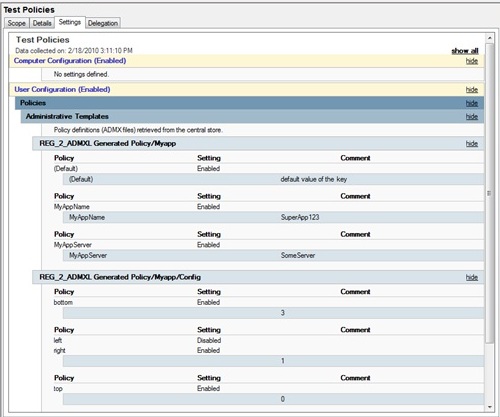
Task: Select the Delegation tab
Action: [103, 23]
